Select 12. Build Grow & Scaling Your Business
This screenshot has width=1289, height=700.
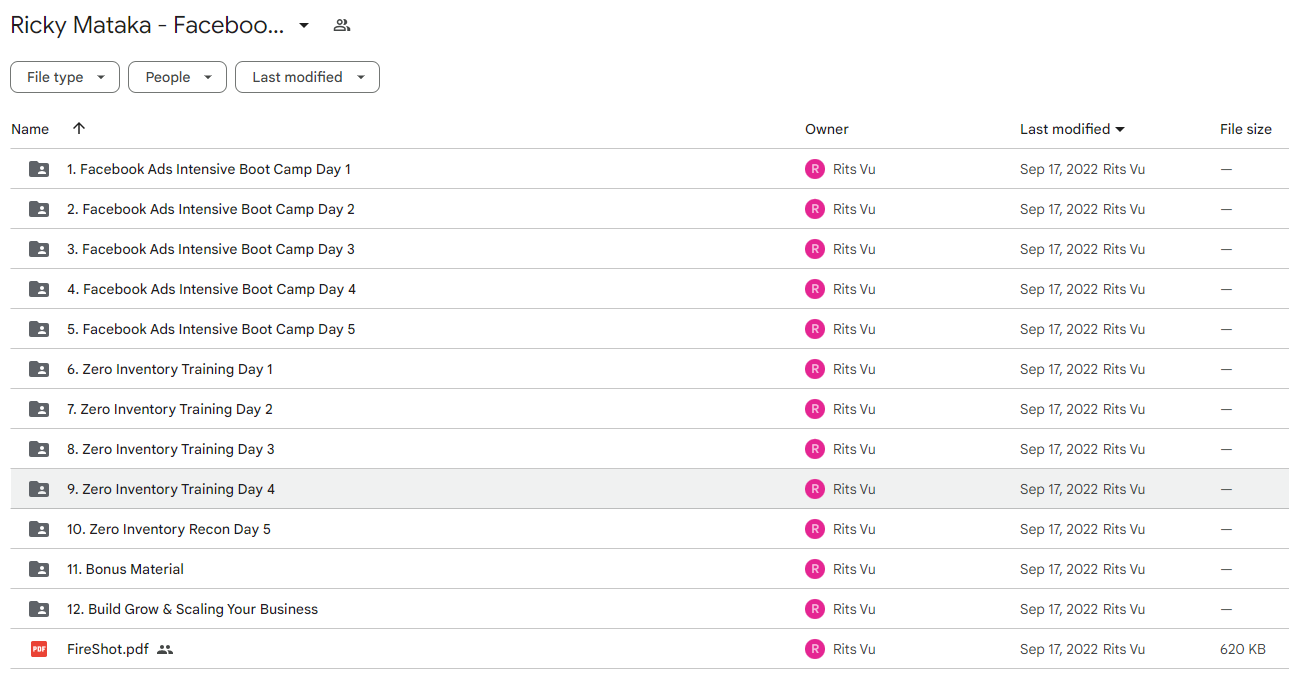[193, 609]
